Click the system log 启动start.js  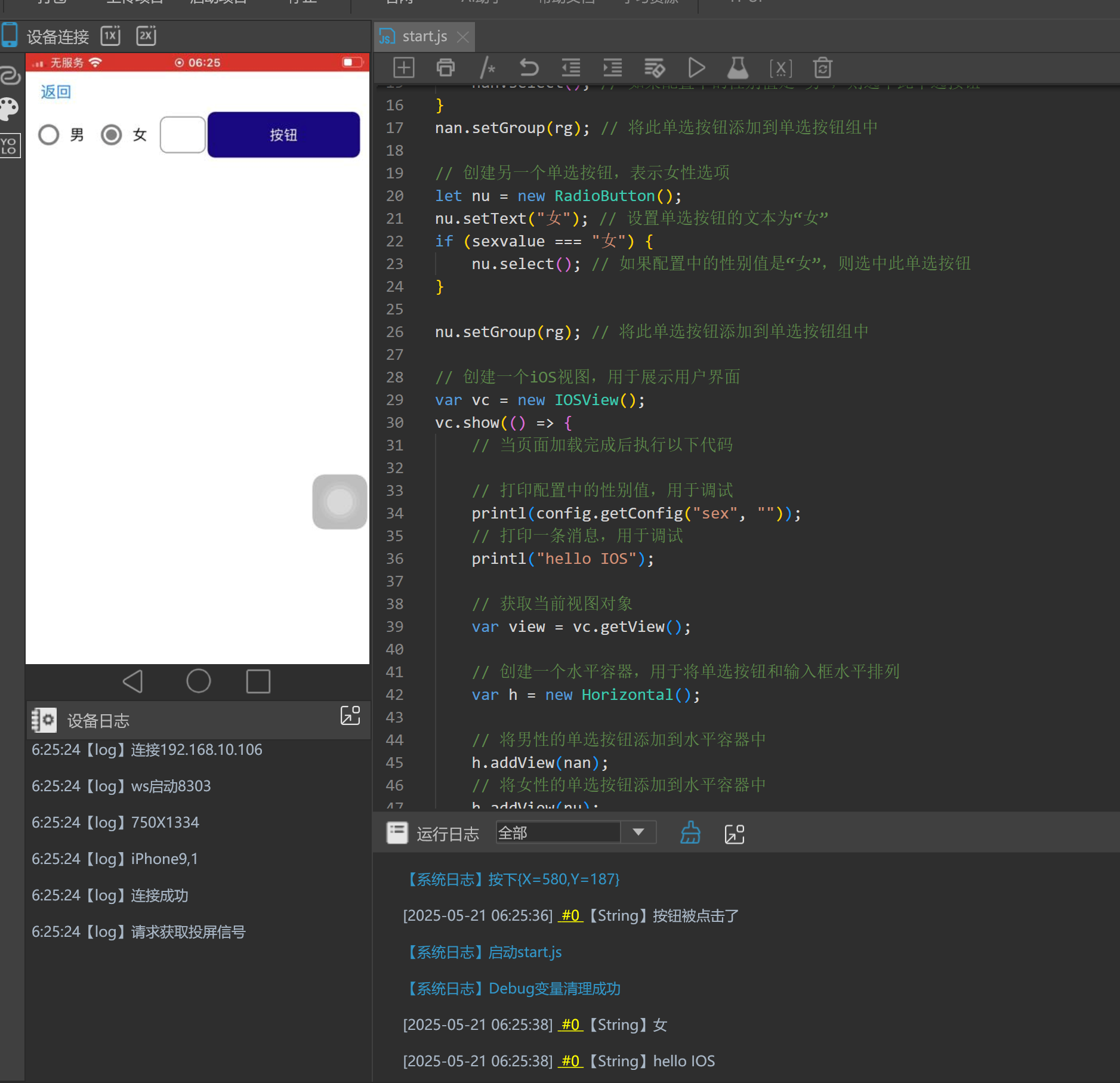pos(483,952)
